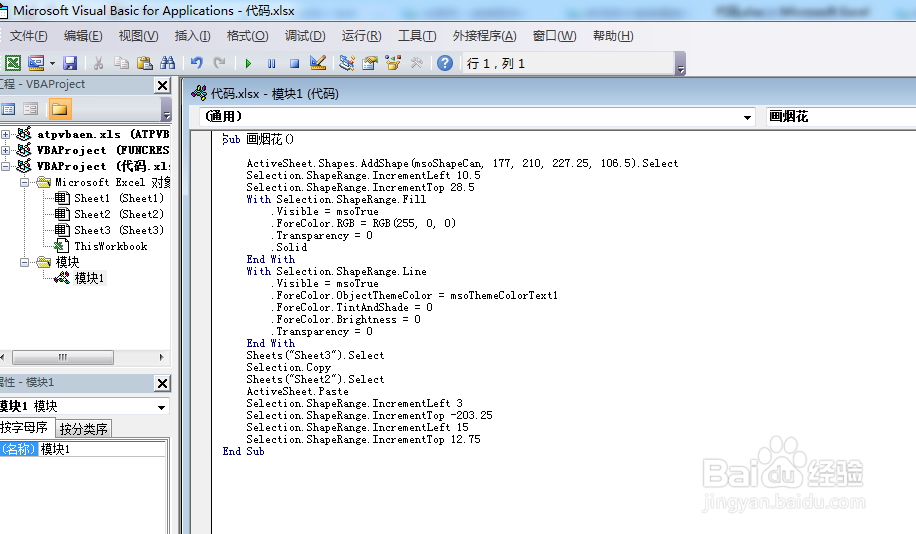Select Sheet3 (Sheet3) in project tree

[119, 230]
